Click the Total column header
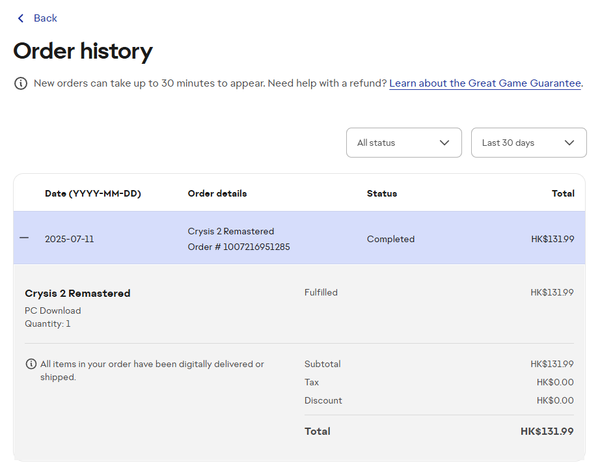Screen dimensions: 600x470 pyautogui.click(x=563, y=194)
